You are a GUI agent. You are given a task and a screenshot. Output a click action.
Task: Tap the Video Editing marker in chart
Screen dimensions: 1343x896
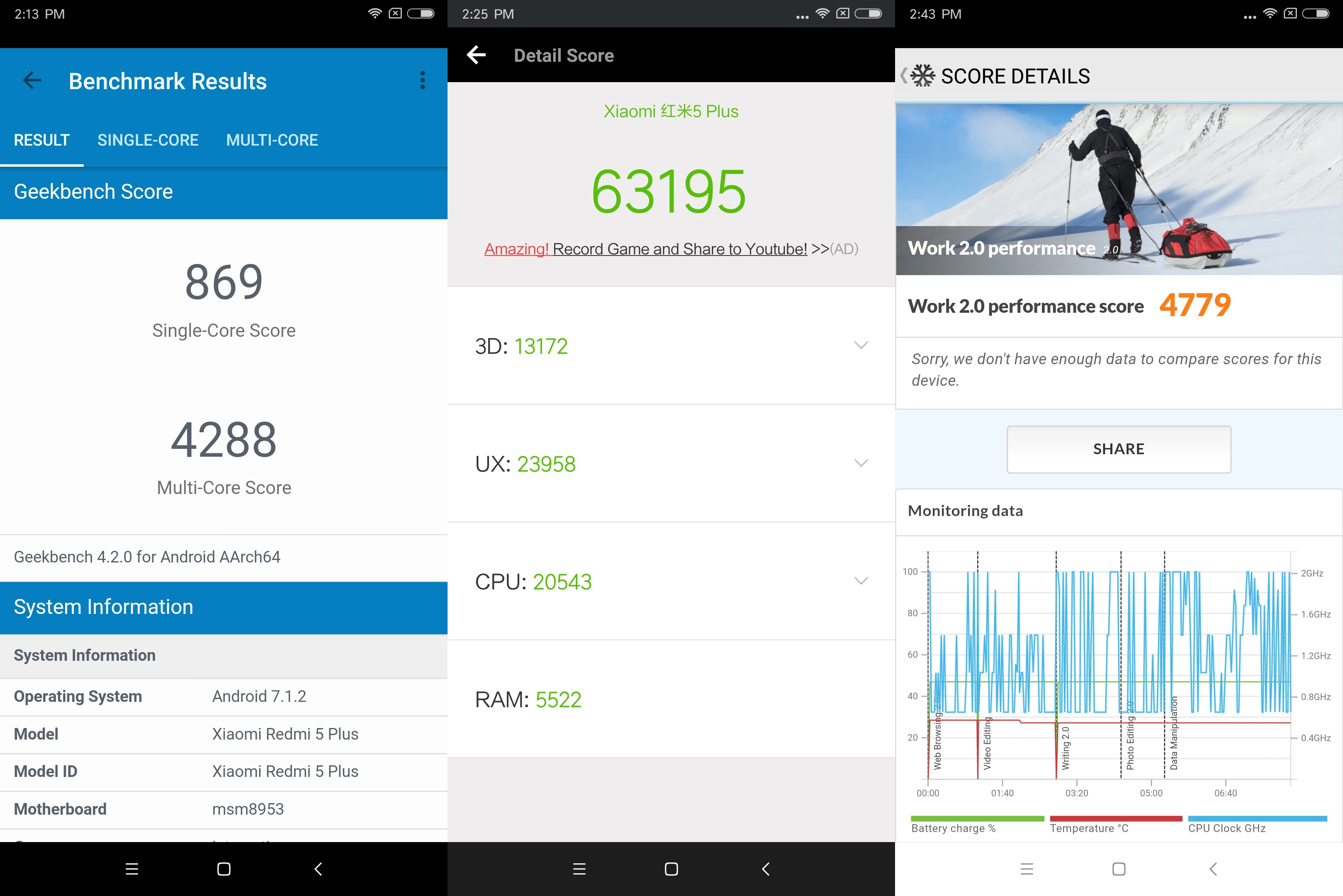(987, 743)
